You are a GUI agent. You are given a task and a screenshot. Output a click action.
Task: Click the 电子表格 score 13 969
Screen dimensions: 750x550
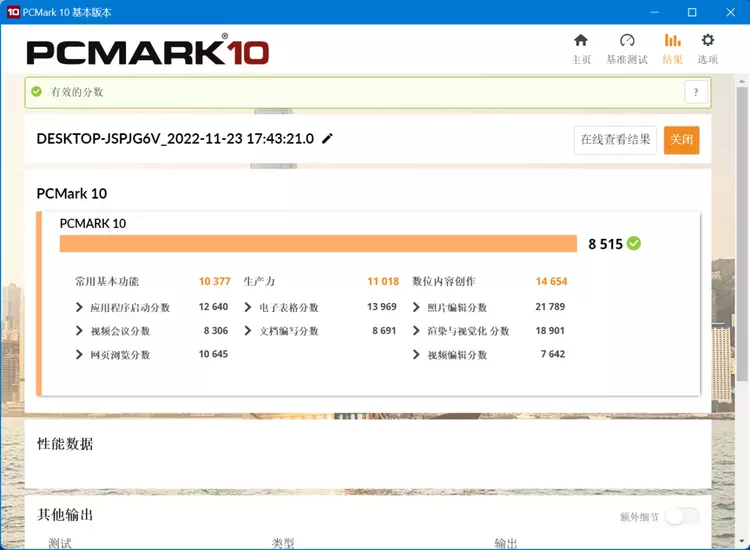click(x=382, y=307)
